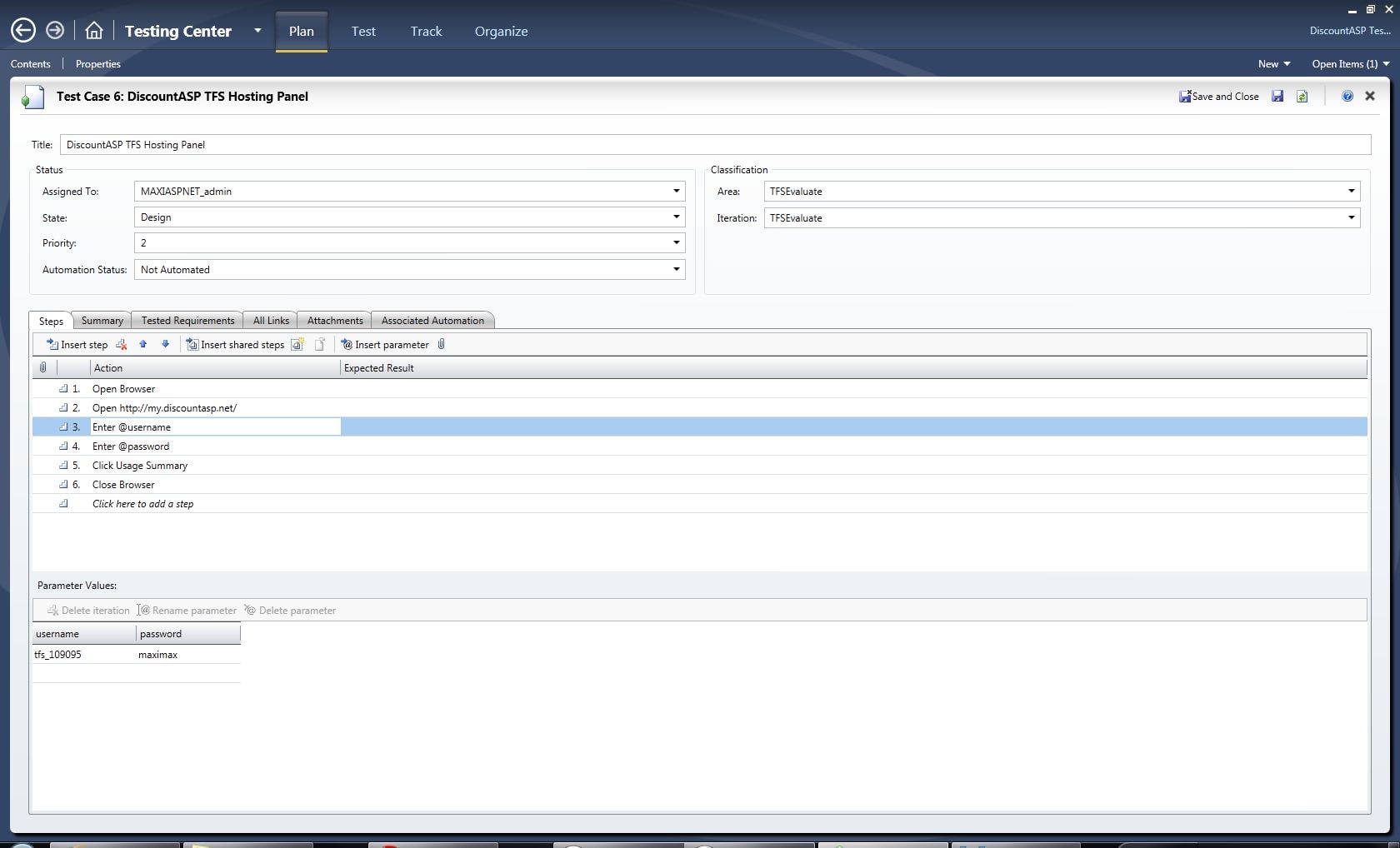
Task: Click Insert parameter button
Action: pos(385,345)
